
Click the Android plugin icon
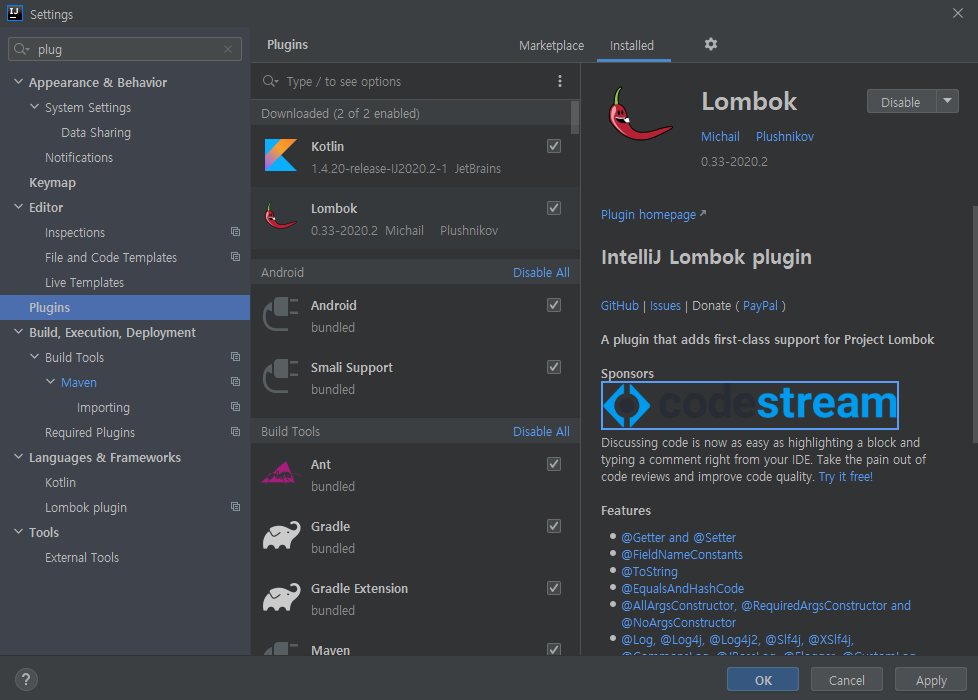point(281,314)
